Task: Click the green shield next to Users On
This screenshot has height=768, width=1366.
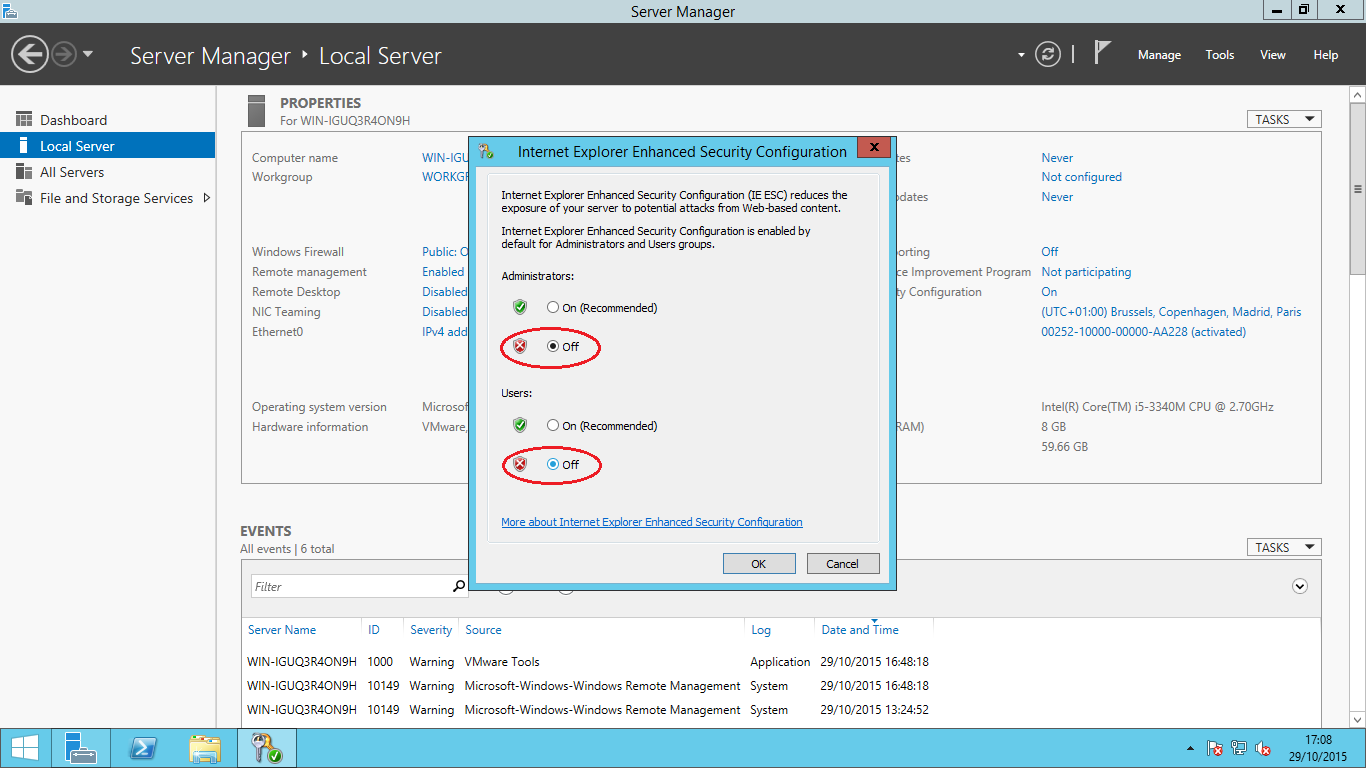Action: (520, 425)
